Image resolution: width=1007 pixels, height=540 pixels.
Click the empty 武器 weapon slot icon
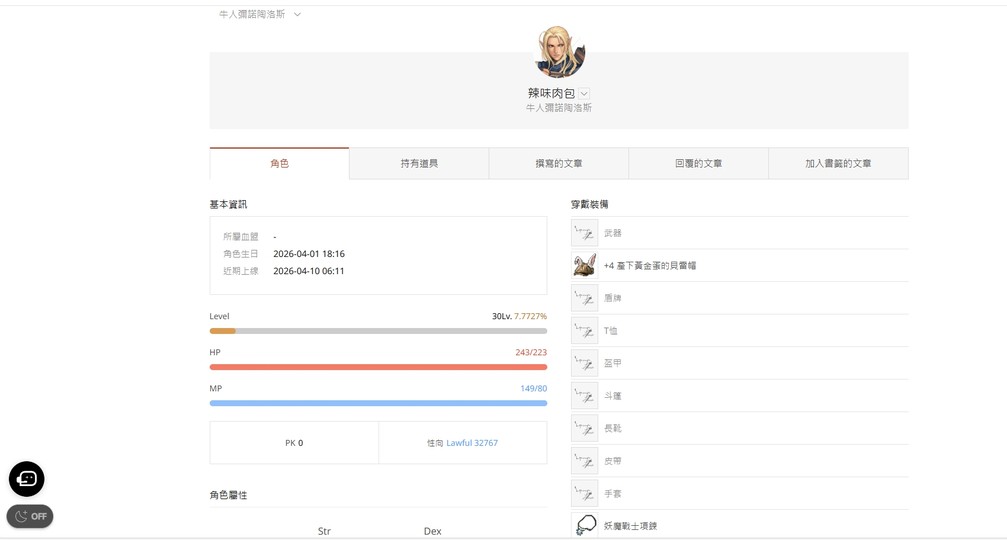[x=584, y=233]
